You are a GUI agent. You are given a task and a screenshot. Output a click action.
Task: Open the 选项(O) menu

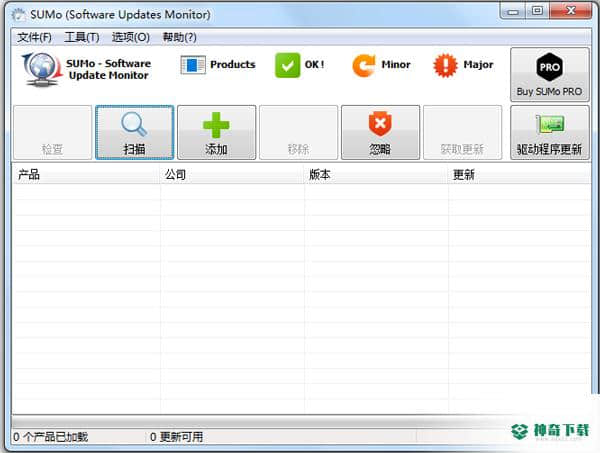pyautogui.click(x=130, y=37)
